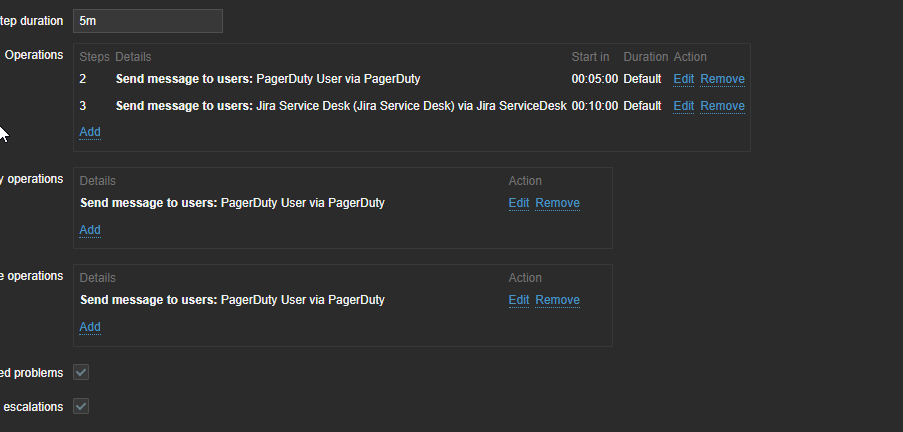The height and width of the screenshot is (432, 903).
Task: Click the Step duration input field
Action: click(147, 20)
